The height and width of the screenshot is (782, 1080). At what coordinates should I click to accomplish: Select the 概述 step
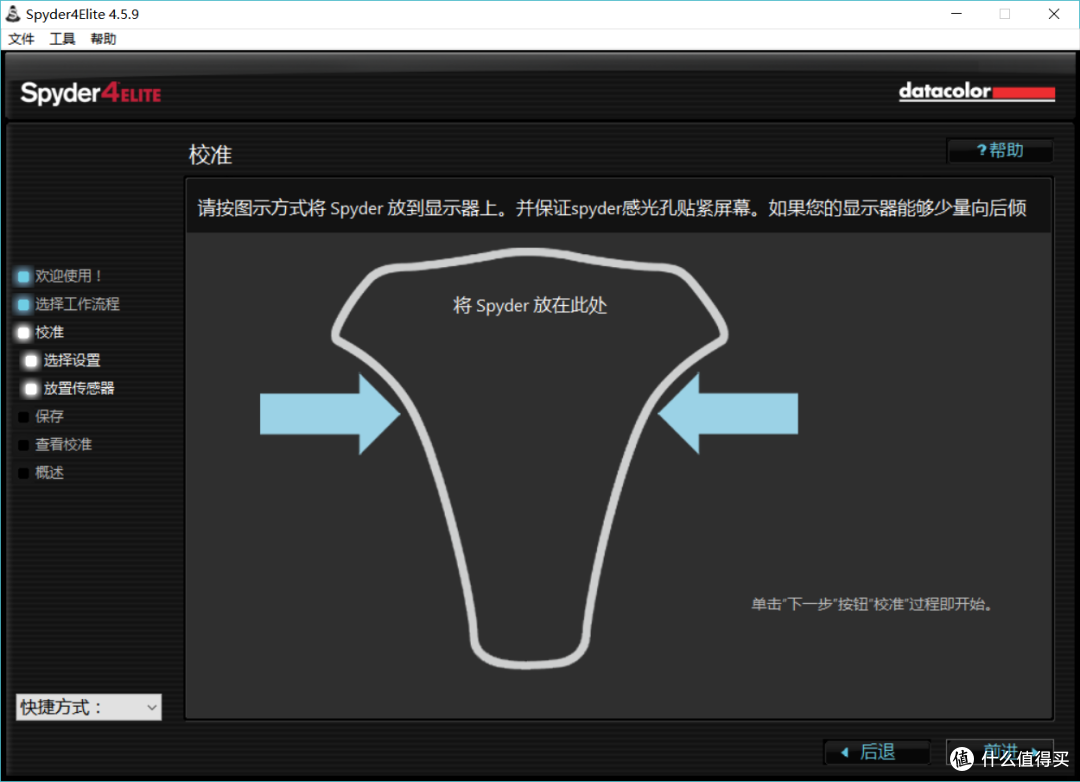click(50, 473)
